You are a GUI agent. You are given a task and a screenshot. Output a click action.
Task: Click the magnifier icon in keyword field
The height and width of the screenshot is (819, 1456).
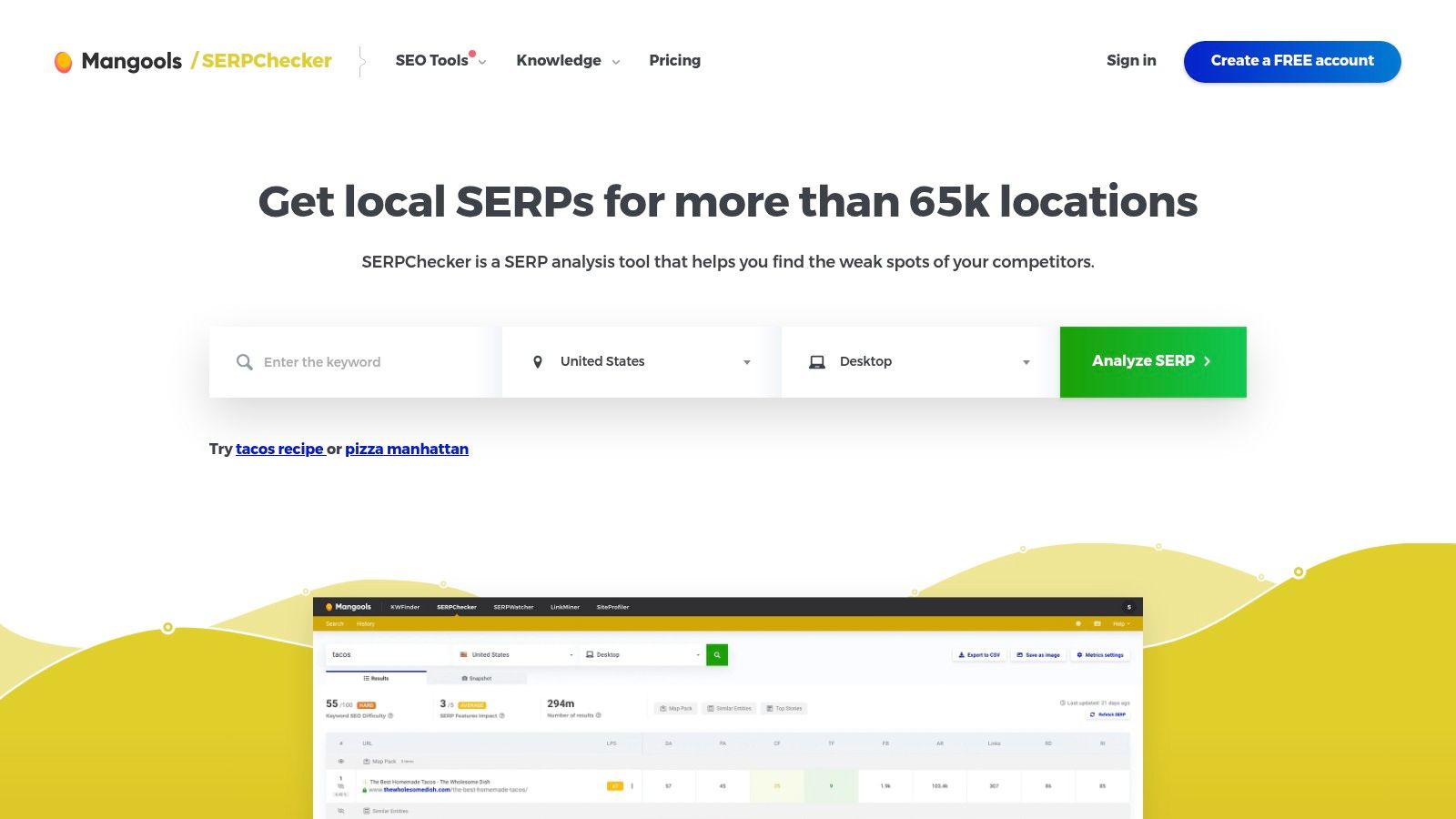click(244, 362)
